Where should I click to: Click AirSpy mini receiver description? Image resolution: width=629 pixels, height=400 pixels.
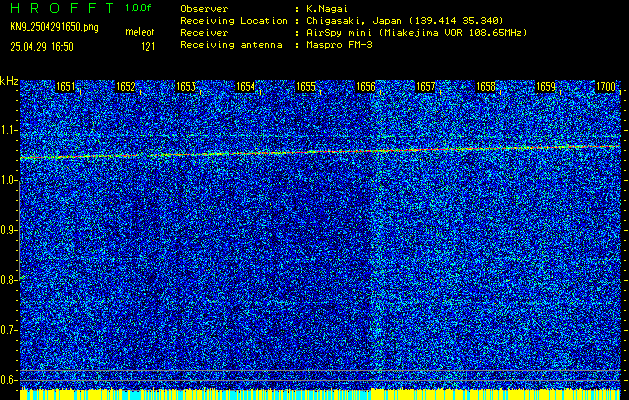416,33
